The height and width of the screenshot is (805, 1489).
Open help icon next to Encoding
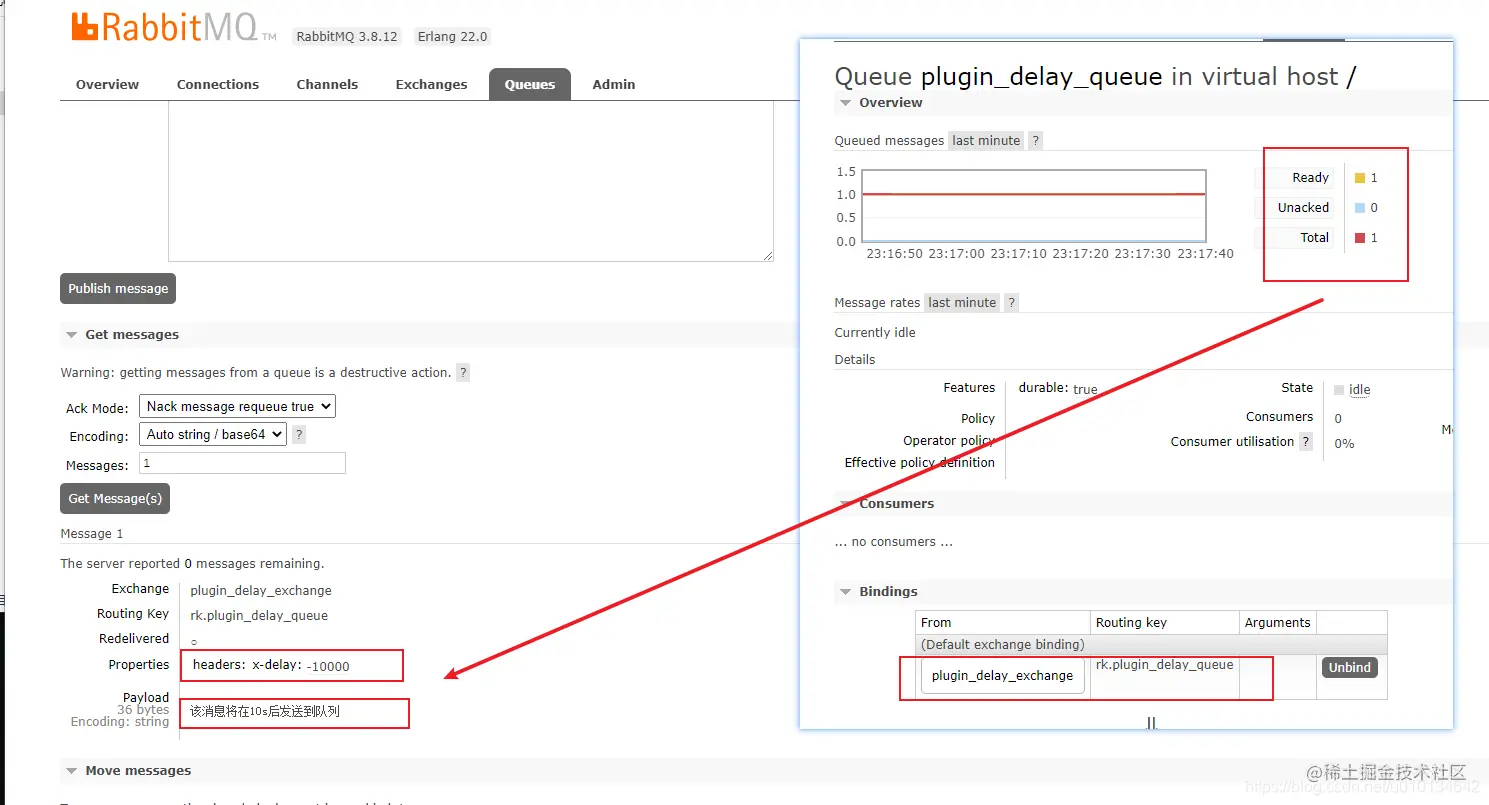point(298,435)
